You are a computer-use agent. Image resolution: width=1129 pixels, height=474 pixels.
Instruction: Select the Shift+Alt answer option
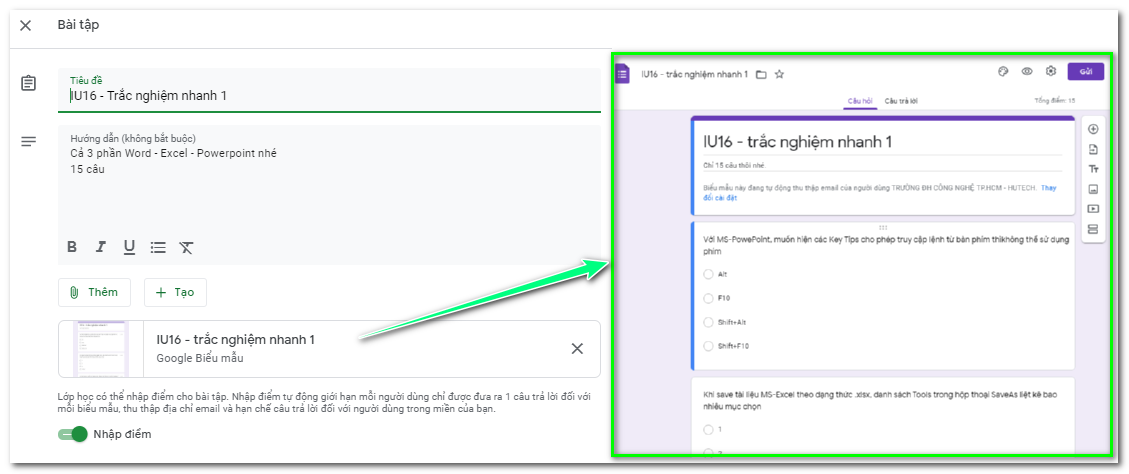click(x=709, y=322)
